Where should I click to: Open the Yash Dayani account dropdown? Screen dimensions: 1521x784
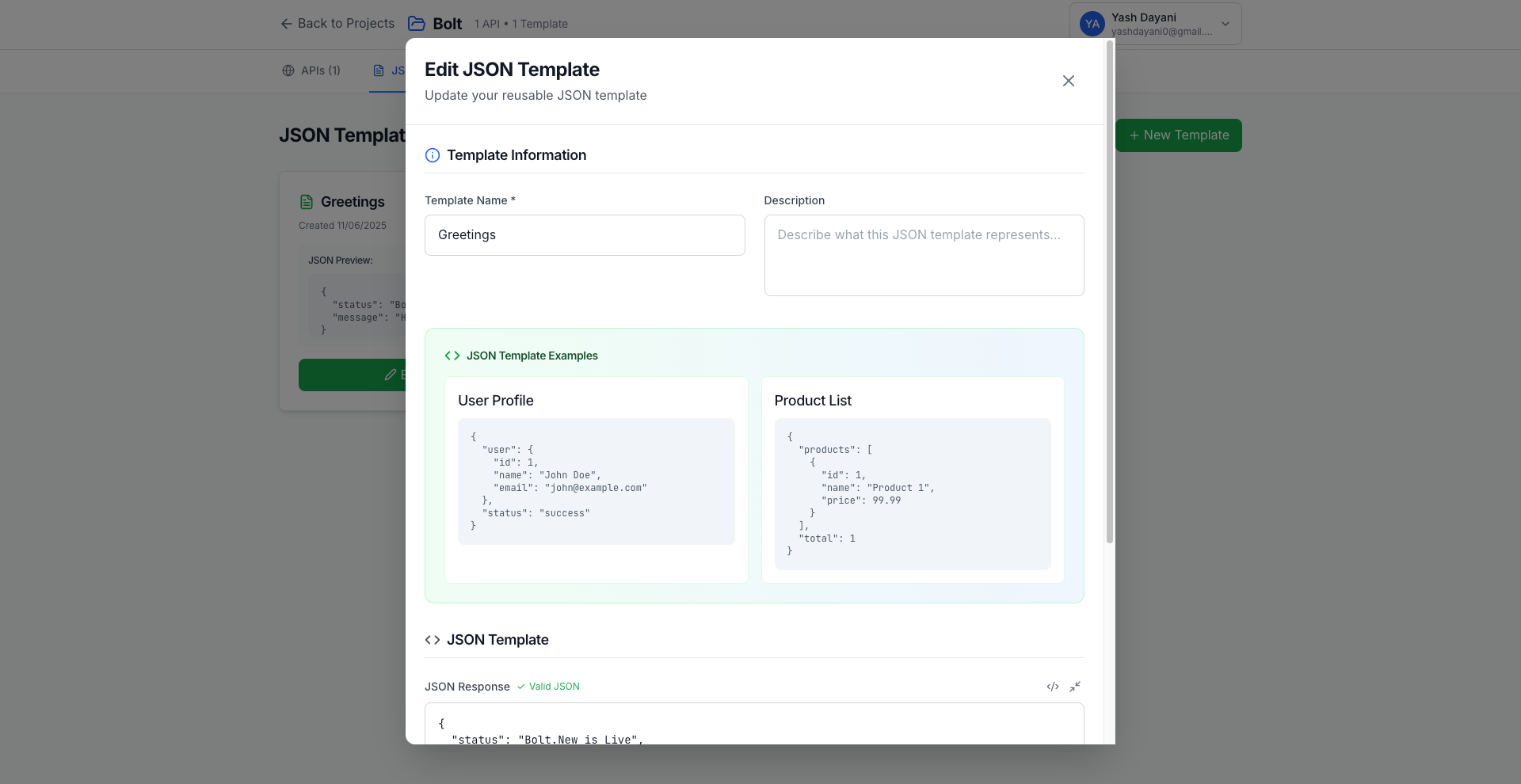[1224, 24]
